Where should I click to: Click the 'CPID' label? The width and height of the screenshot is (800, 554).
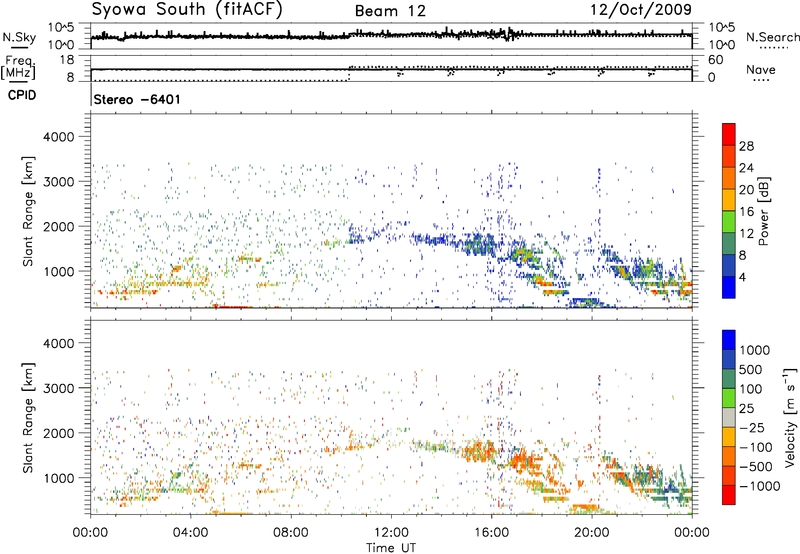pyautogui.click(x=22, y=95)
